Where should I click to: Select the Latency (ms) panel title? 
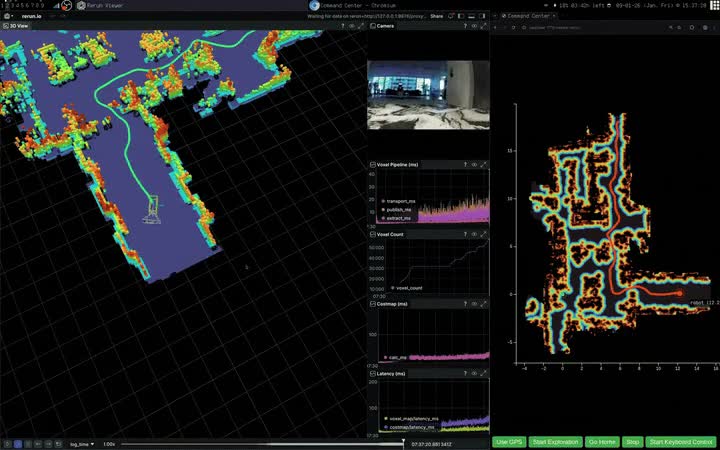388,374
